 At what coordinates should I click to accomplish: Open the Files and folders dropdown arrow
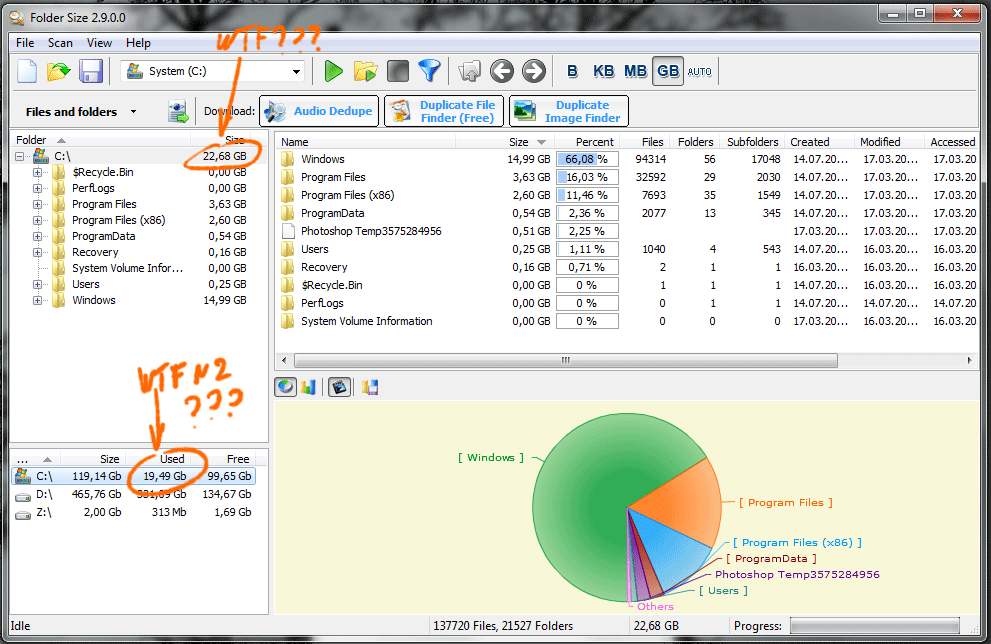133,112
